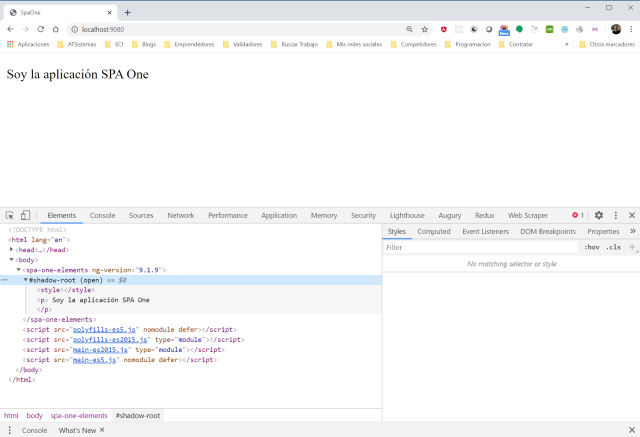Viewport: 640px width, 437px height.
Task: Collapse the #shadow-root node
Action: [x=25, y=280]
